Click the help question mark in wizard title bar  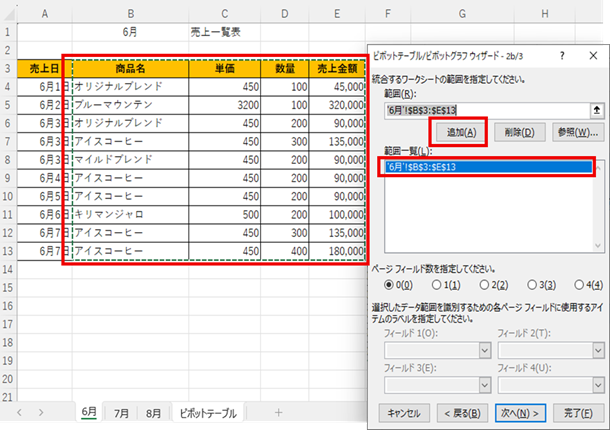(x=562, y=55)
